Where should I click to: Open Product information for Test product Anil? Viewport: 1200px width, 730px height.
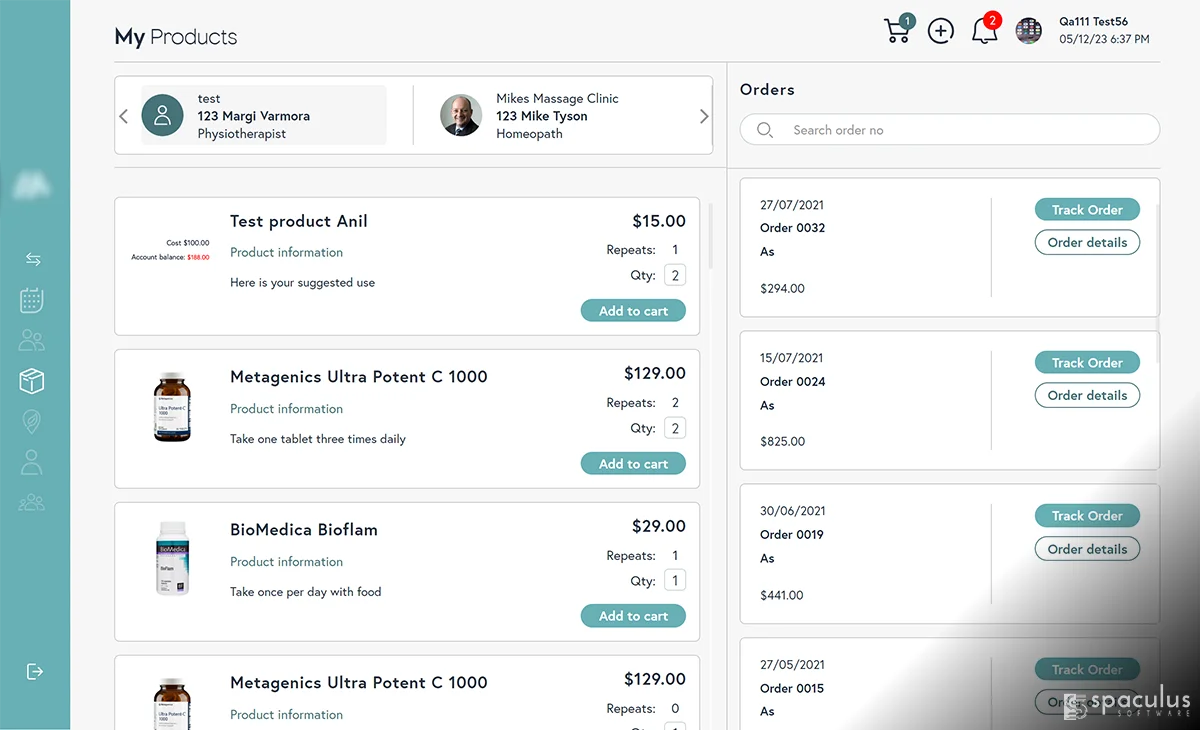coord(286,252)
